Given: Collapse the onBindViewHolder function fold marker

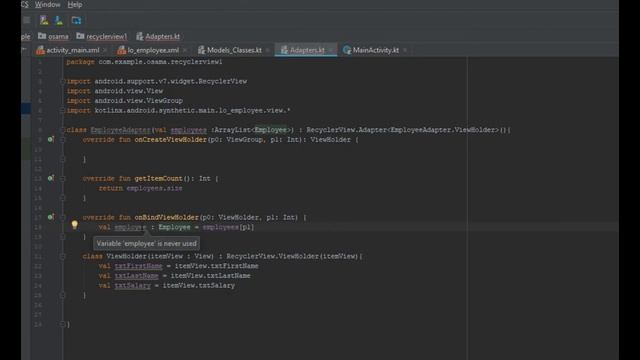Looking at the screenshot, I should pos(63,217).
